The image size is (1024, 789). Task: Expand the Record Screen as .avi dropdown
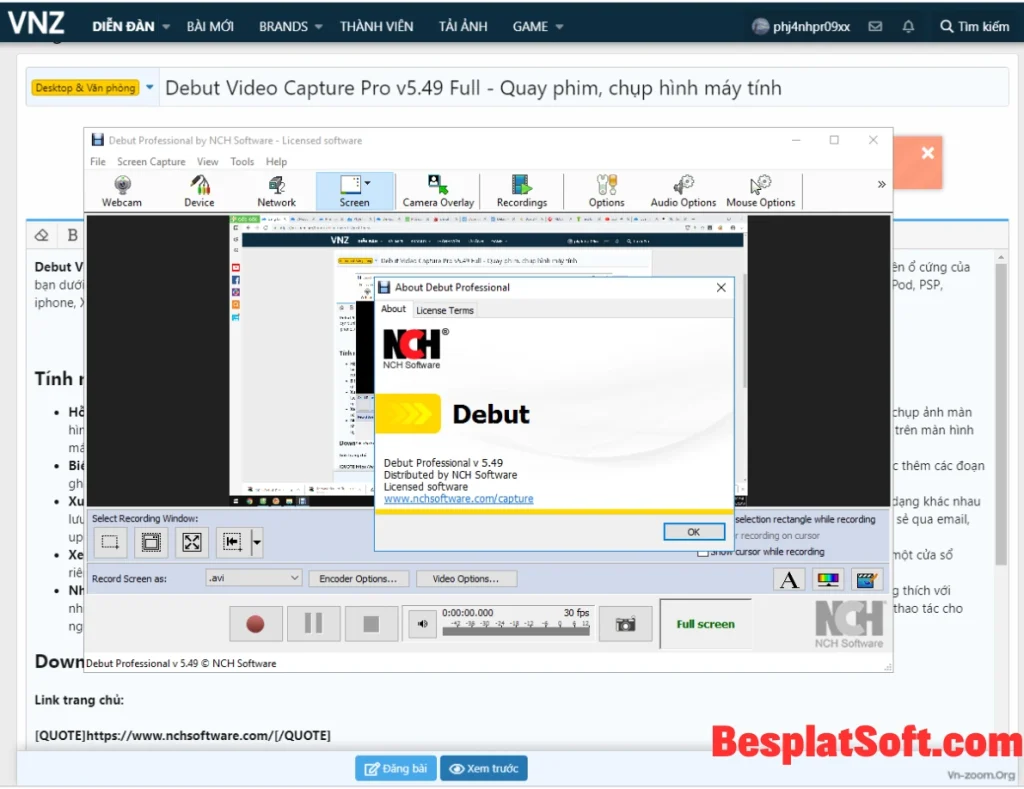click(294, 578)
